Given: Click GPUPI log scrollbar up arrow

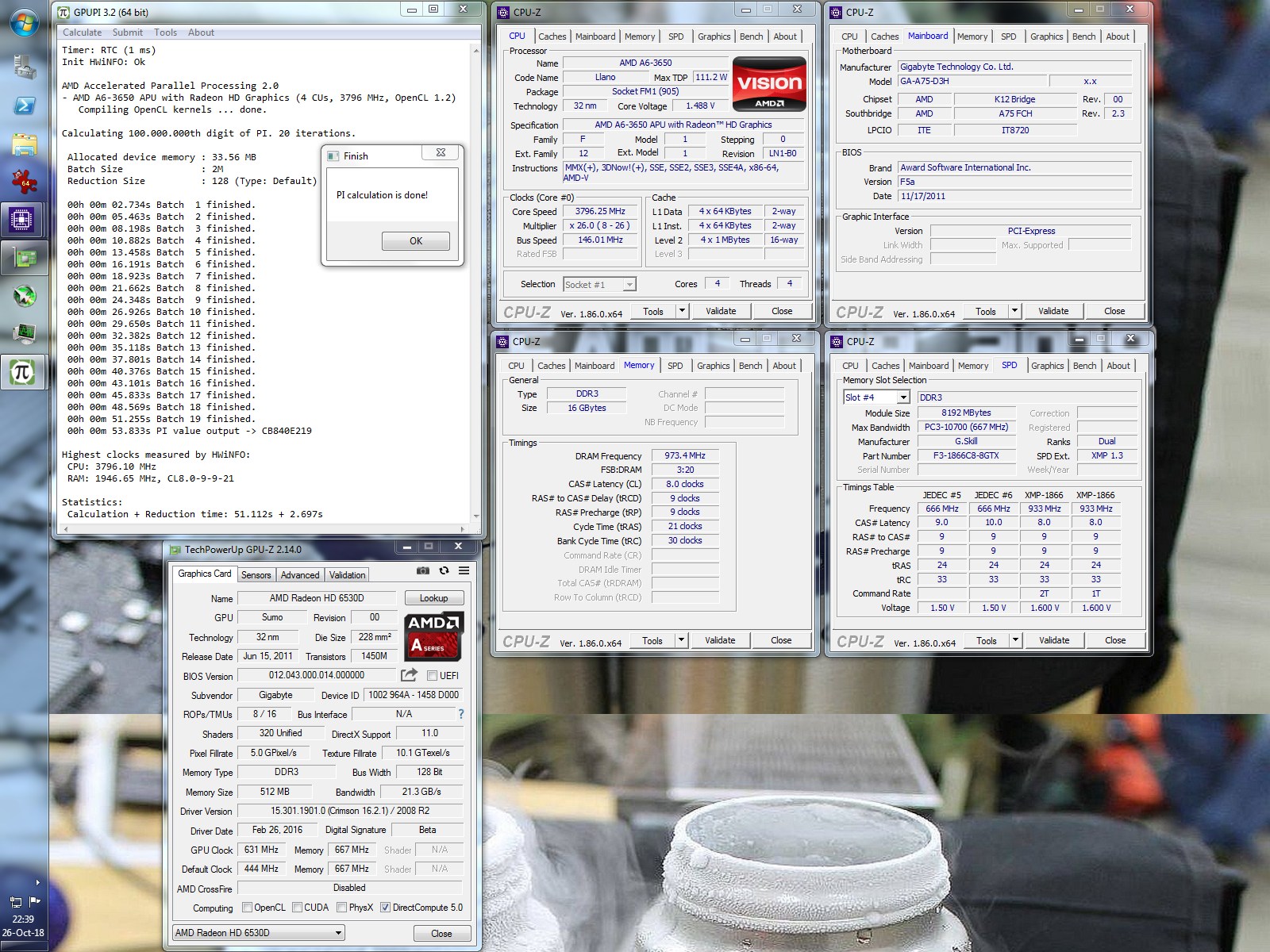Looking at the screenshot, I should [x=475, y=51].
